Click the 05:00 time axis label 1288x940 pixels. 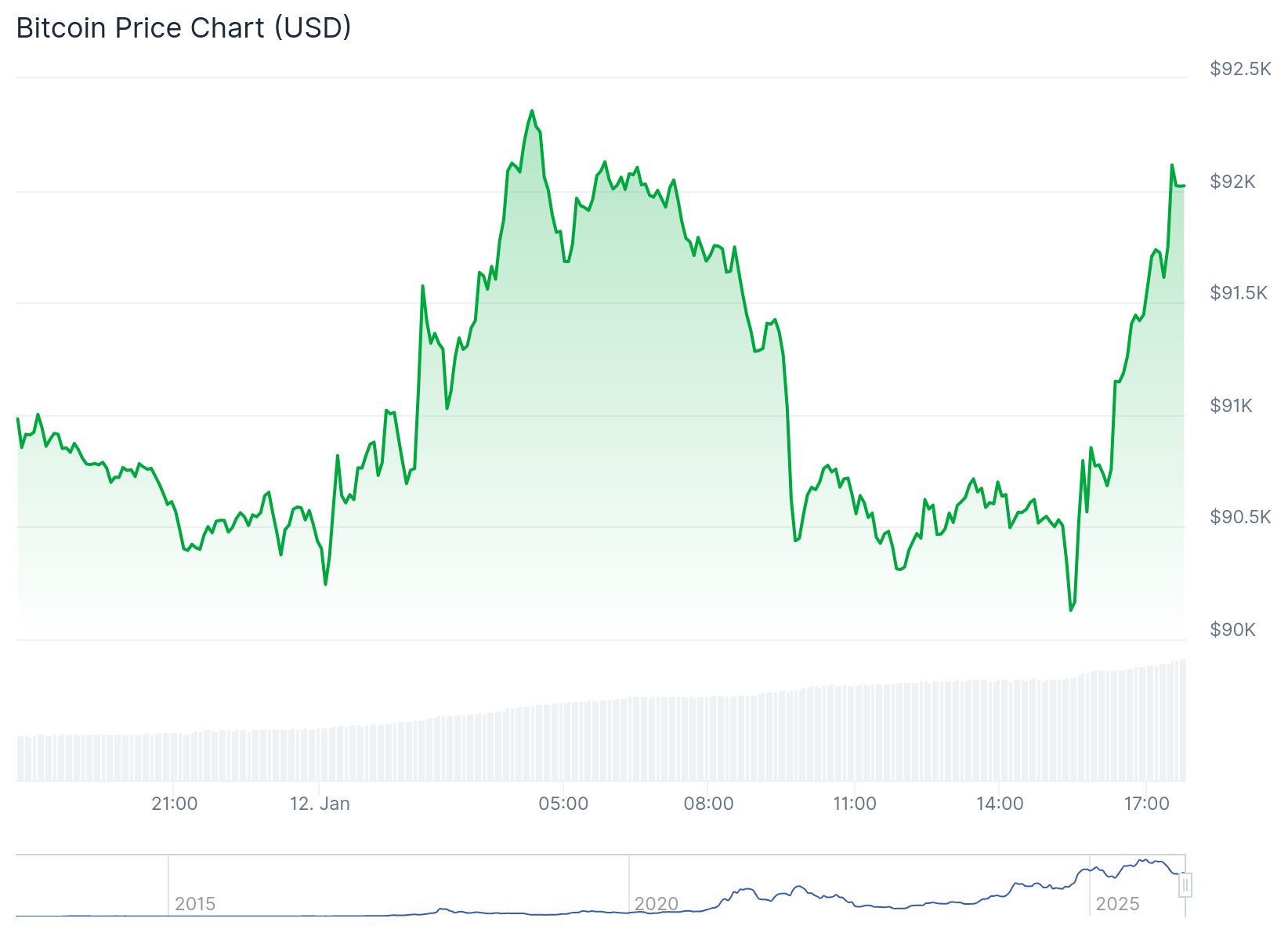pos(563,804)
